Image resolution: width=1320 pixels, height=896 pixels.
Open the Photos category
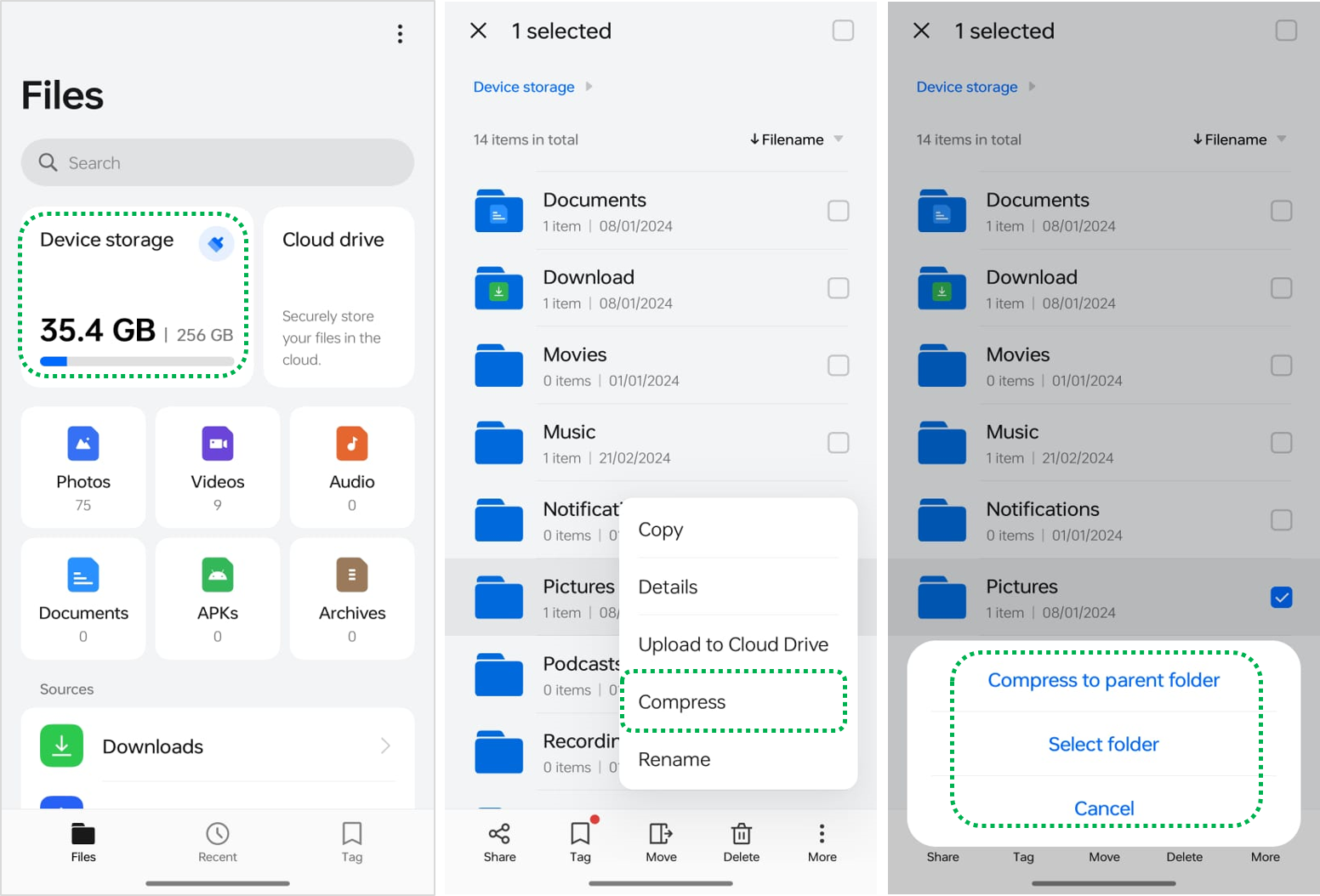83,467
